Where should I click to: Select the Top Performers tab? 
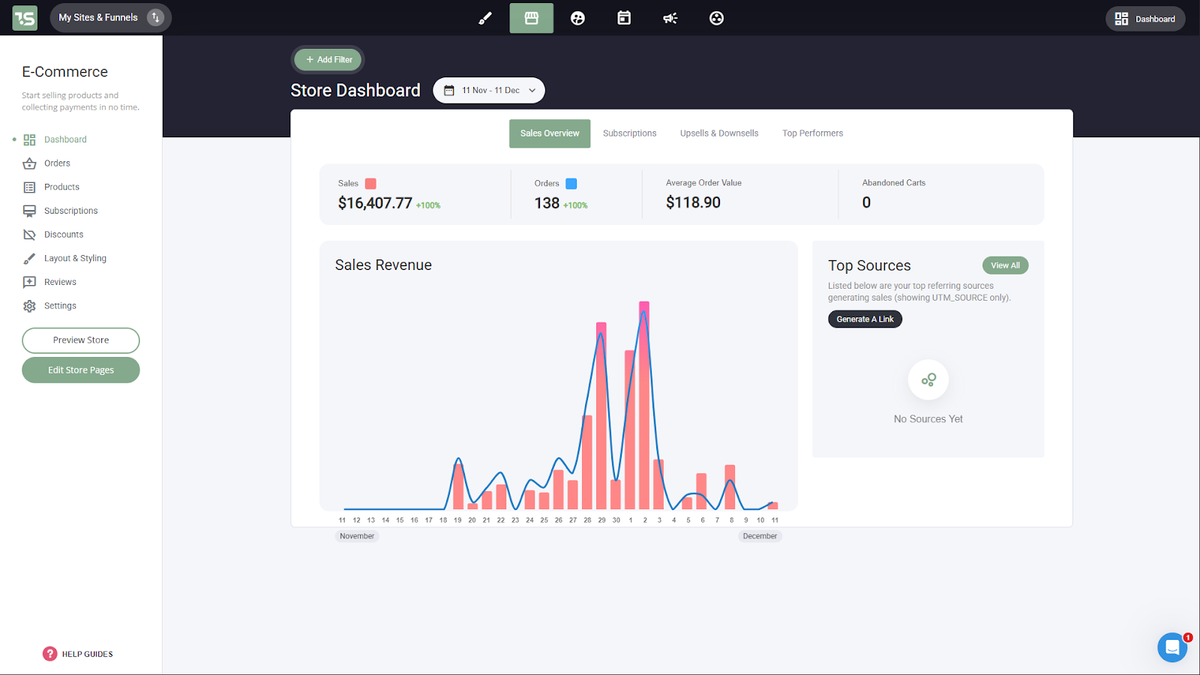point(812,132)
